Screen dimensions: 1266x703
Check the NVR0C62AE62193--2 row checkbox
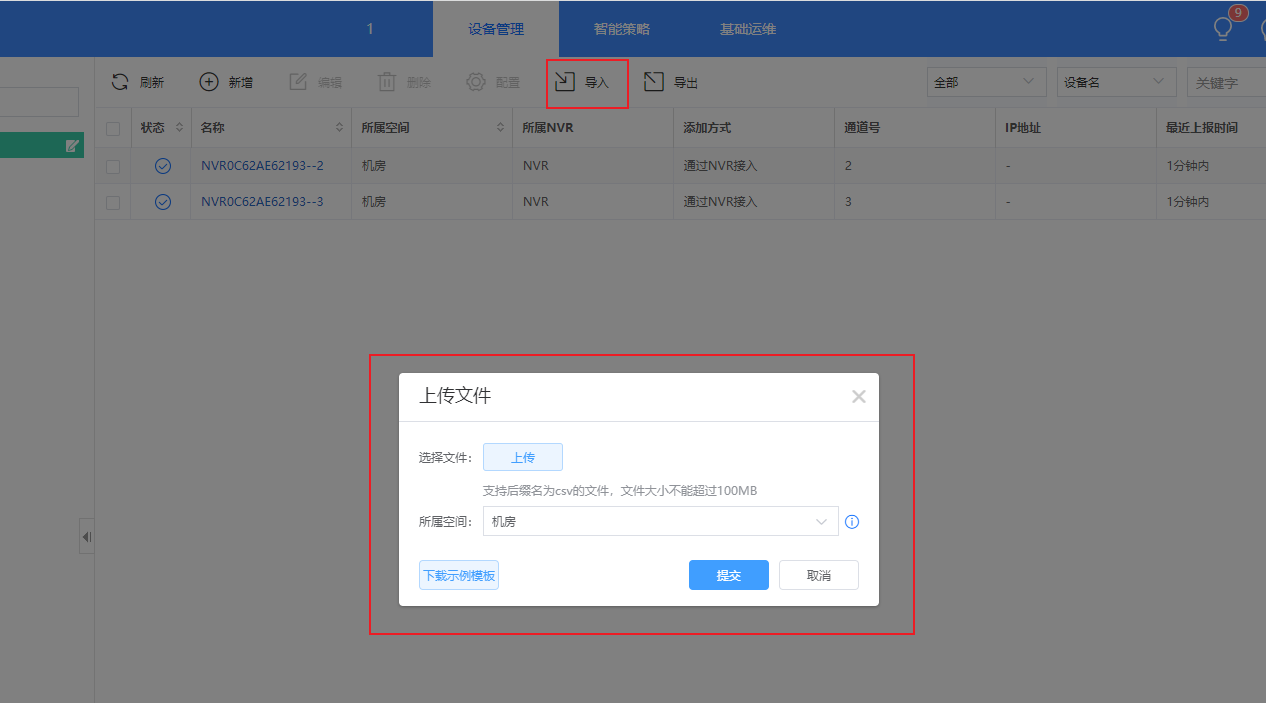(113, 166)
